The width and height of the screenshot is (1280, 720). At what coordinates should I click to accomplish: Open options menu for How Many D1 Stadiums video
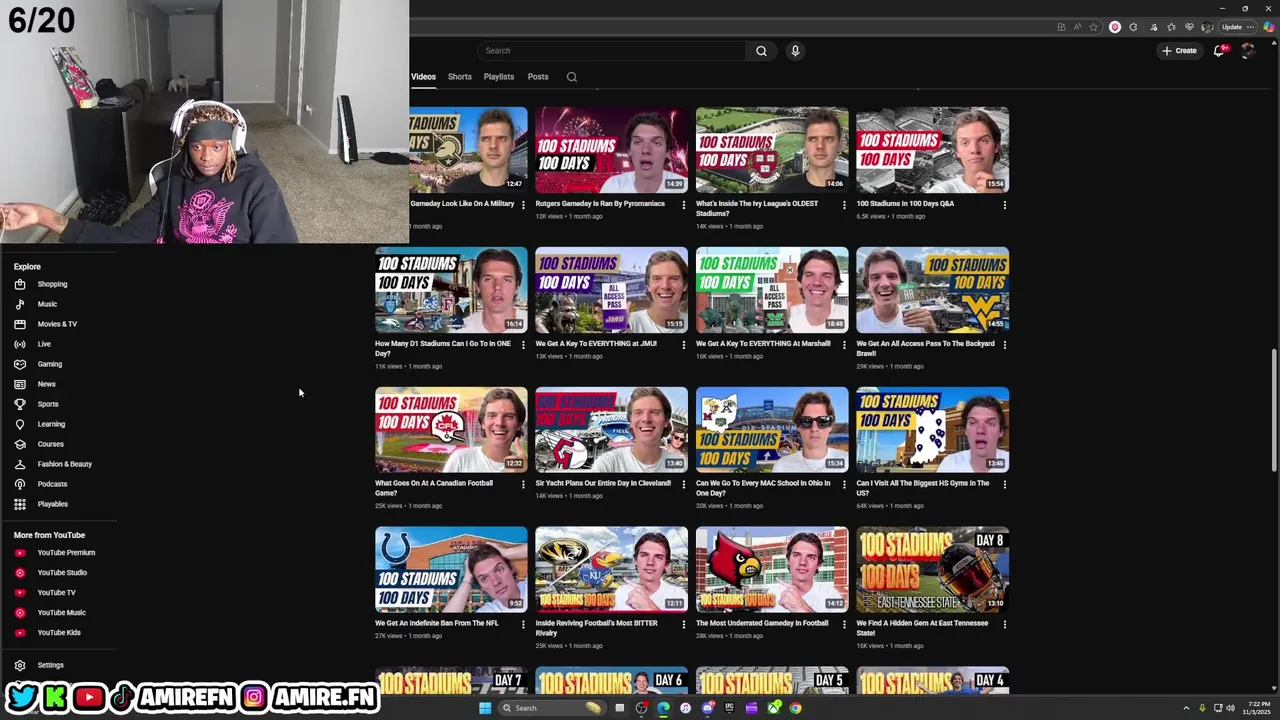point(523,345)
